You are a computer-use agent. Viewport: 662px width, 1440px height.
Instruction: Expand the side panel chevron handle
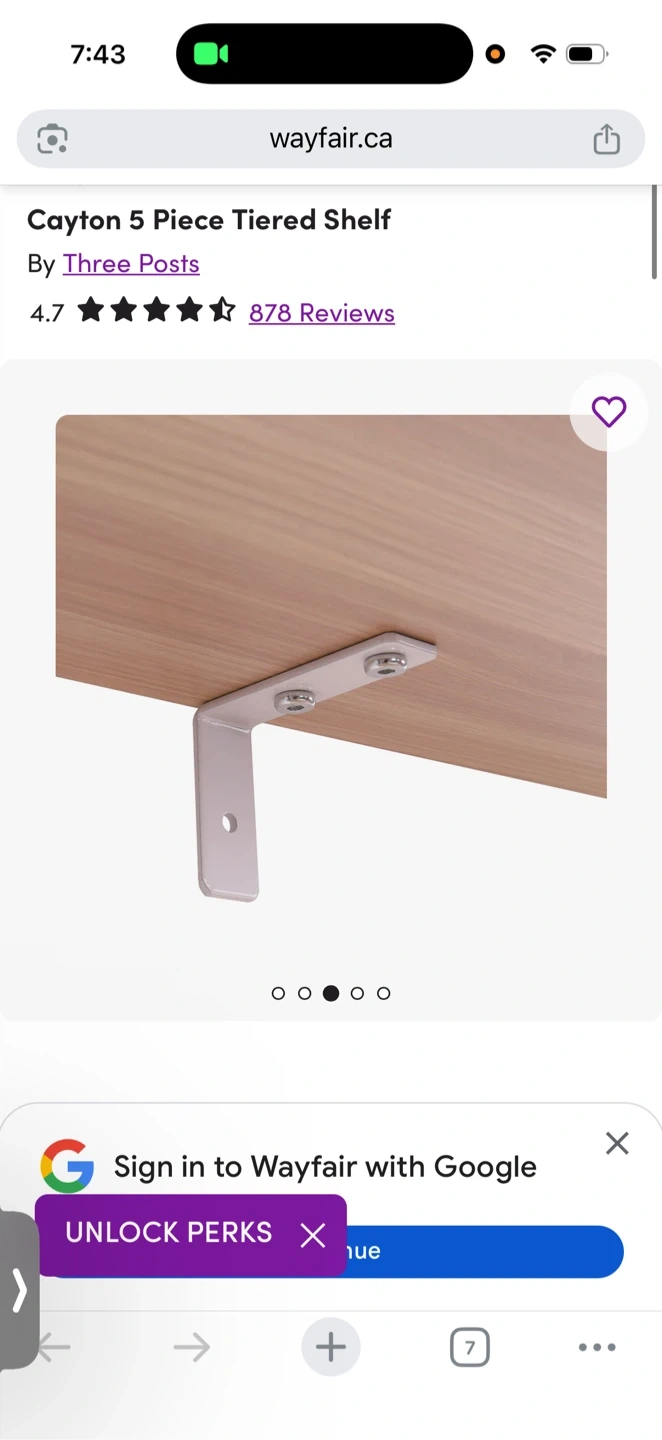coord(19,1290)
